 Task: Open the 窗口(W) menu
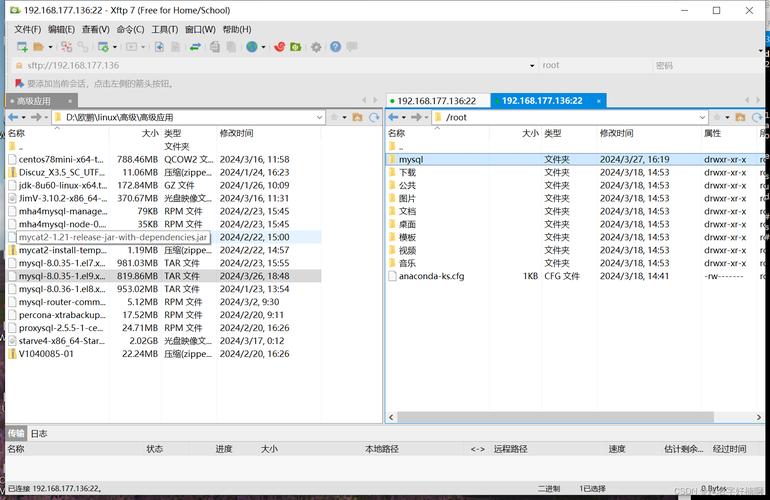coord(200,29)
